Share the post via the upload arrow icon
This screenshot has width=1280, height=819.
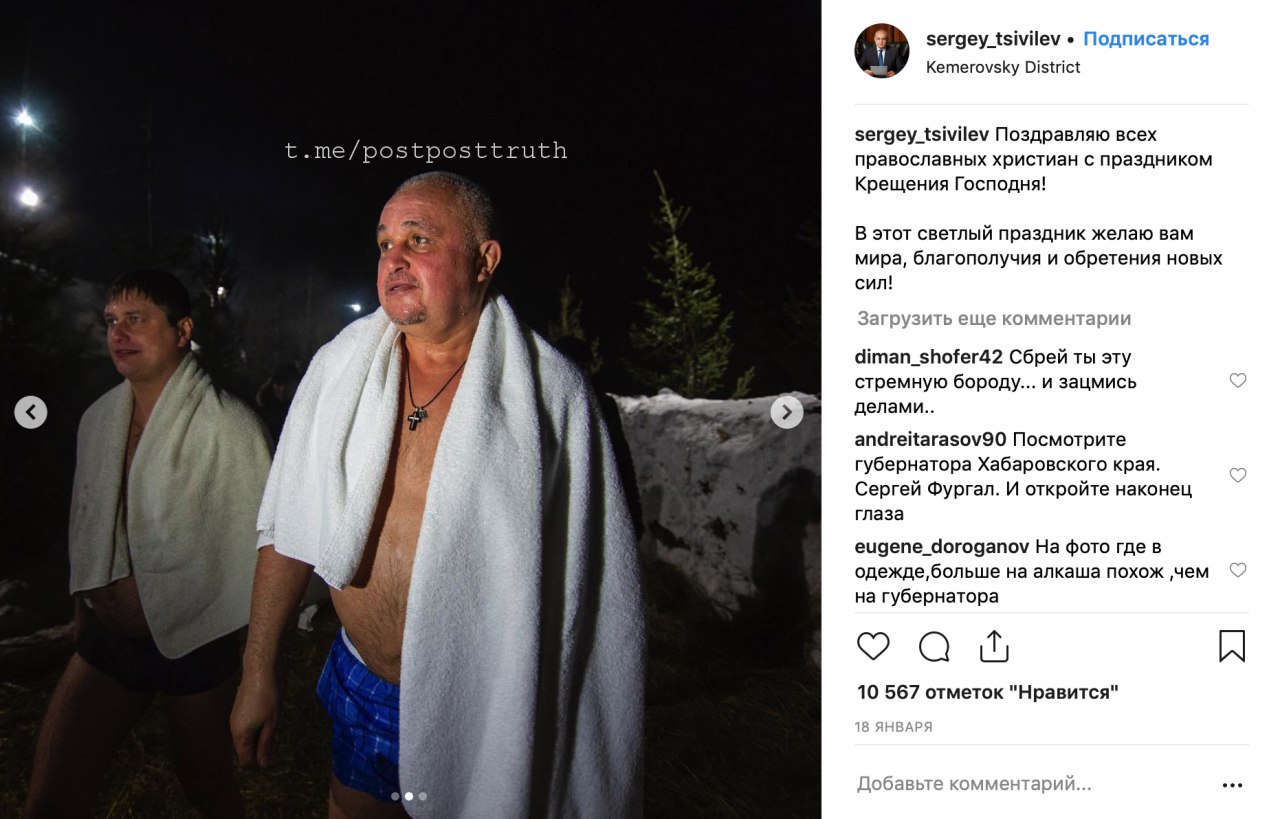pyautogui.click(x=994, y=646)
